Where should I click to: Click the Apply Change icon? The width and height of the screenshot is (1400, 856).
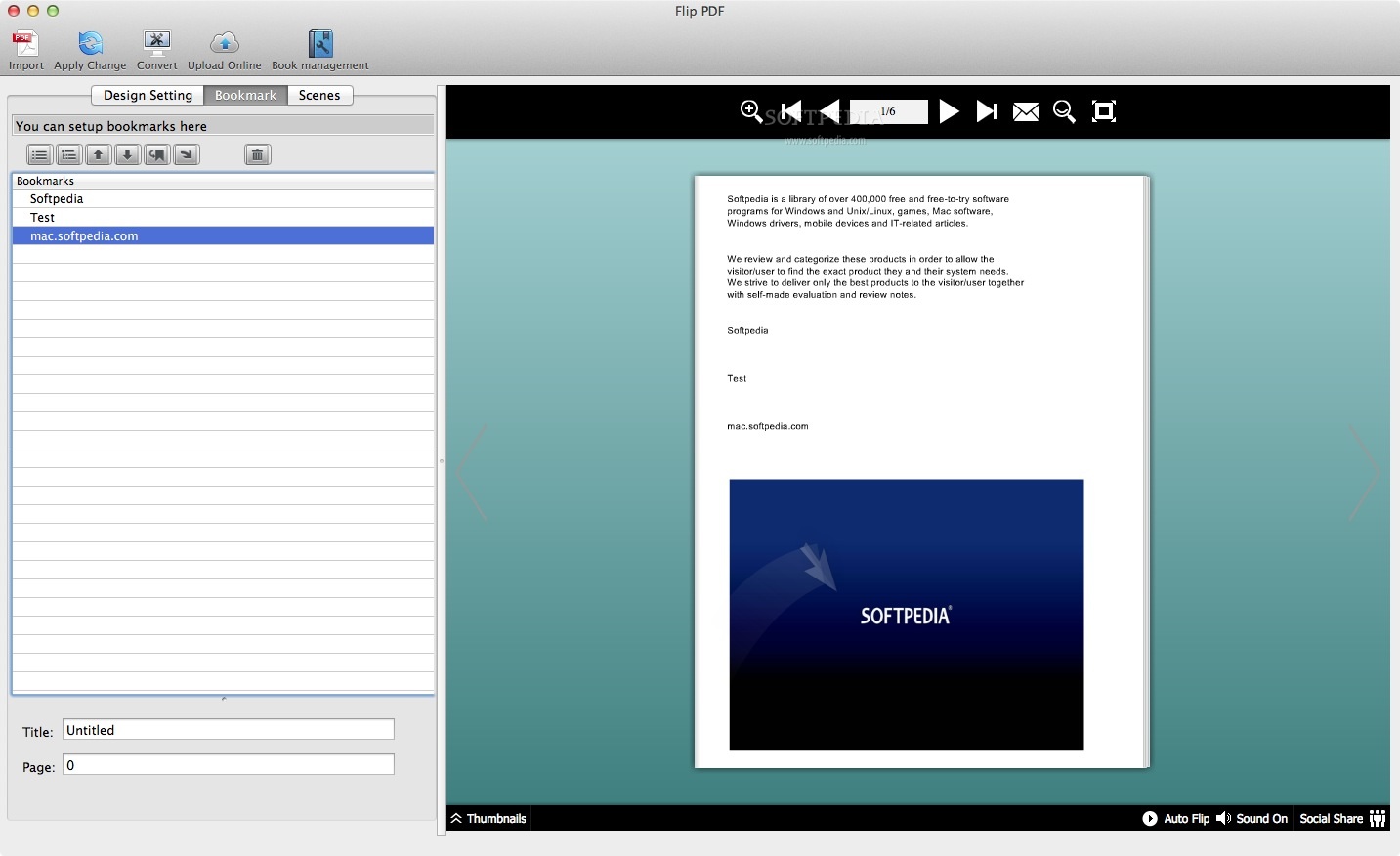coord(90,43)
